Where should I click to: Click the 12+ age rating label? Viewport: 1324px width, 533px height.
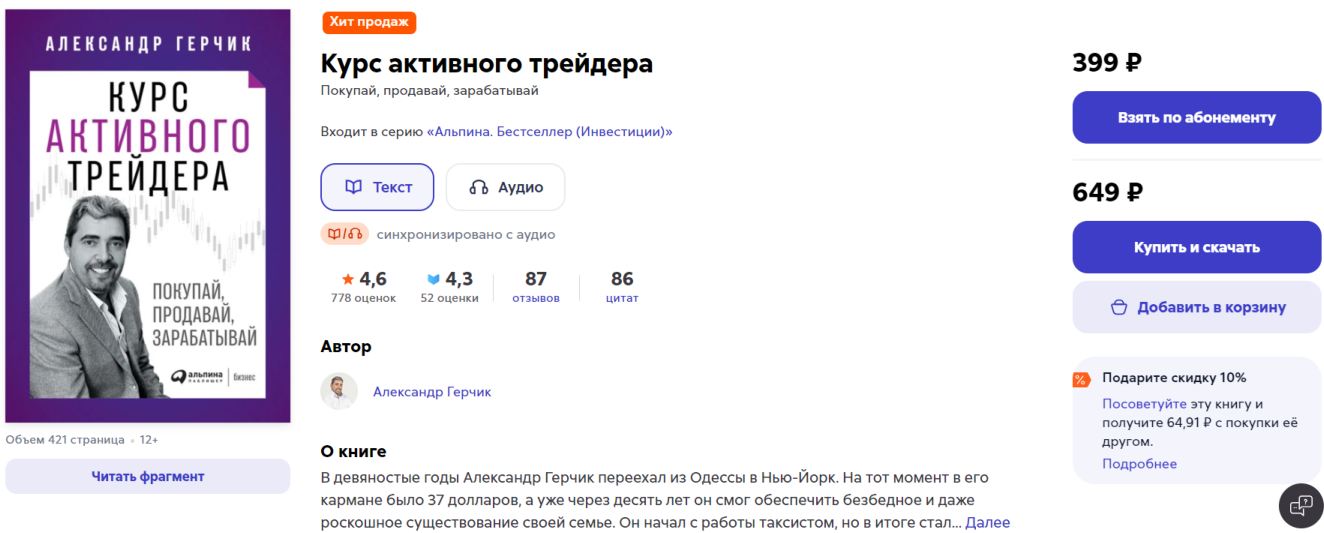click(149, 440)
